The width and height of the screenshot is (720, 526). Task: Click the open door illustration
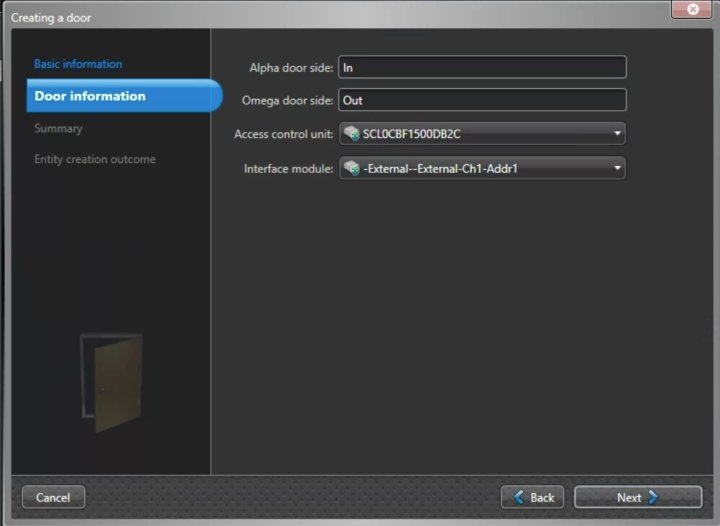pos(112,383)
